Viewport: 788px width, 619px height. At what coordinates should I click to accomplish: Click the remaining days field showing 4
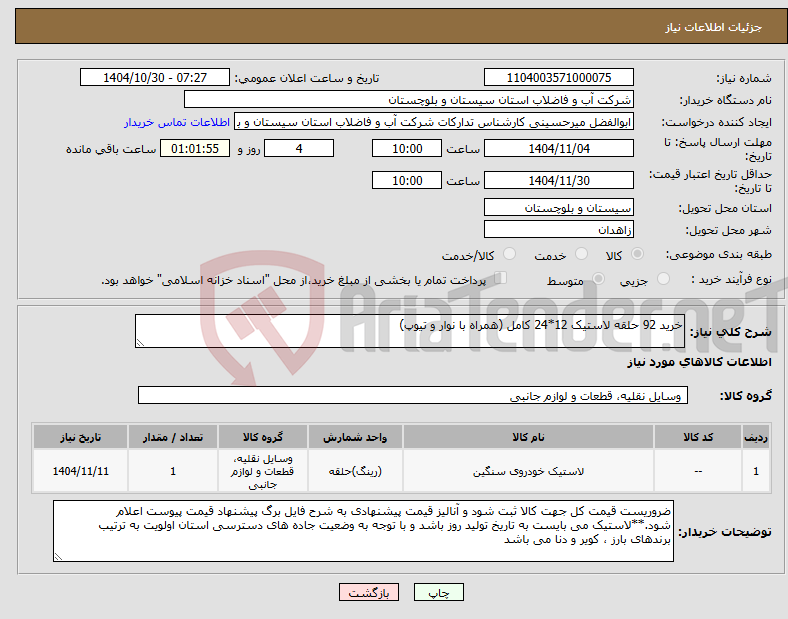click(299, 149)
